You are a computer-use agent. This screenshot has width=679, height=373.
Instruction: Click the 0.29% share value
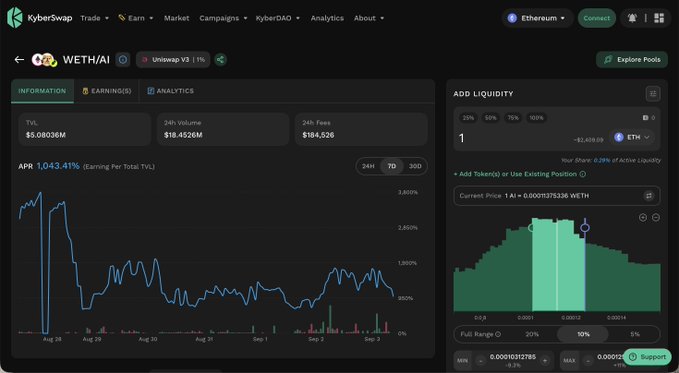pos(601,160)
